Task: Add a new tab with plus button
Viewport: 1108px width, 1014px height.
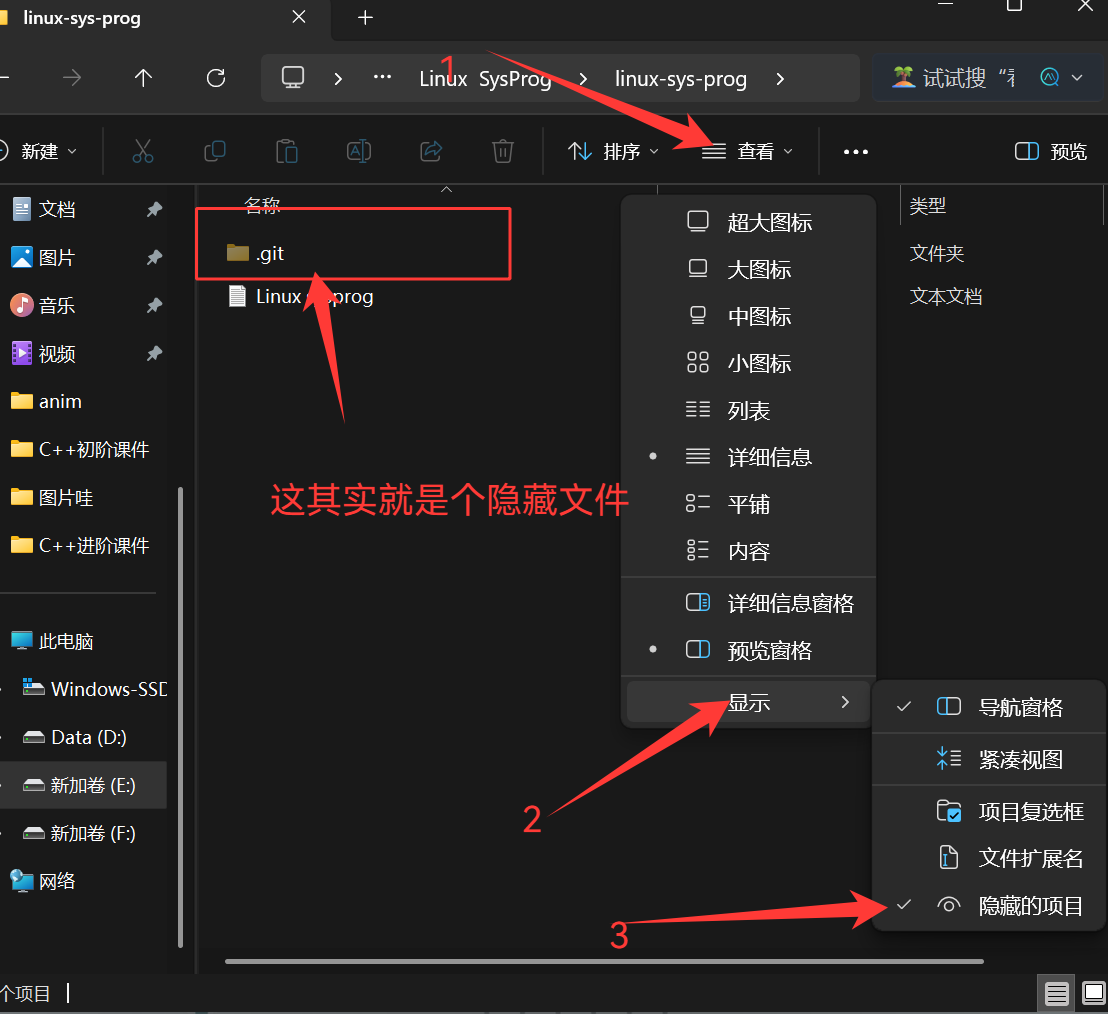Action: 365,18
